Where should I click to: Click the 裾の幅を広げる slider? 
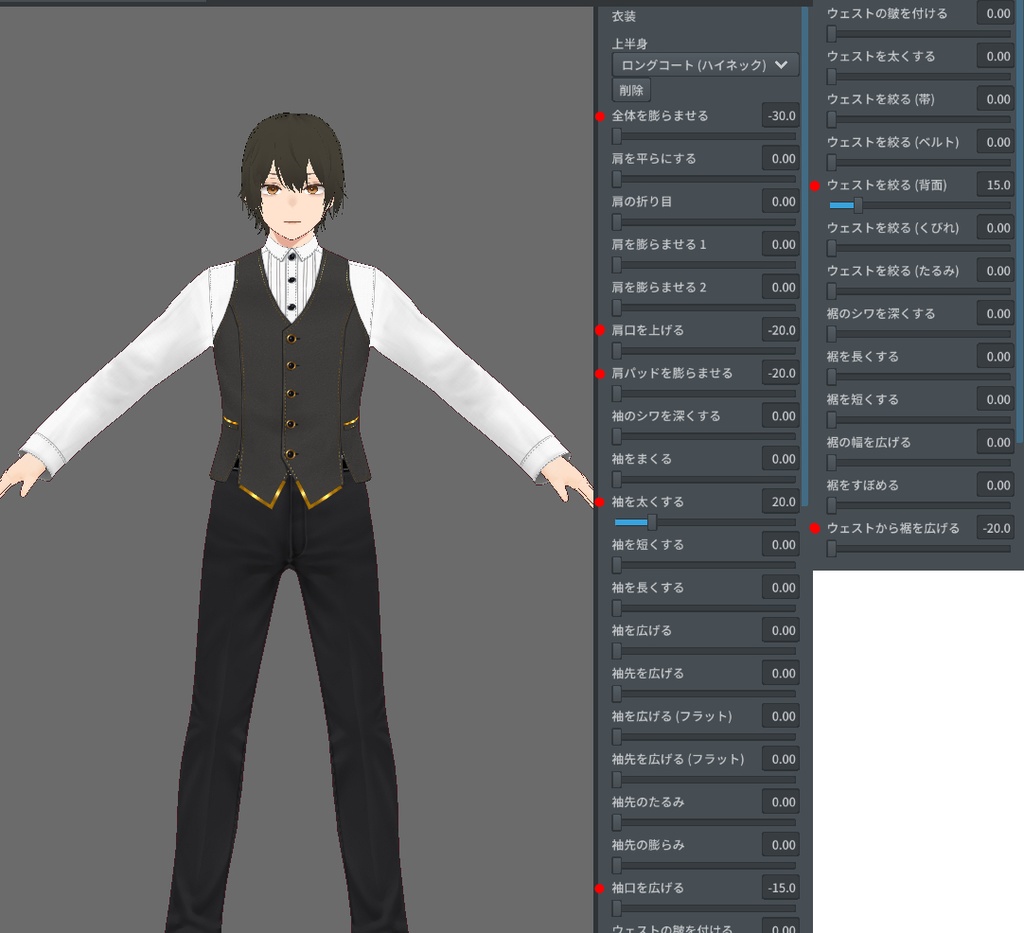point(919,463)
